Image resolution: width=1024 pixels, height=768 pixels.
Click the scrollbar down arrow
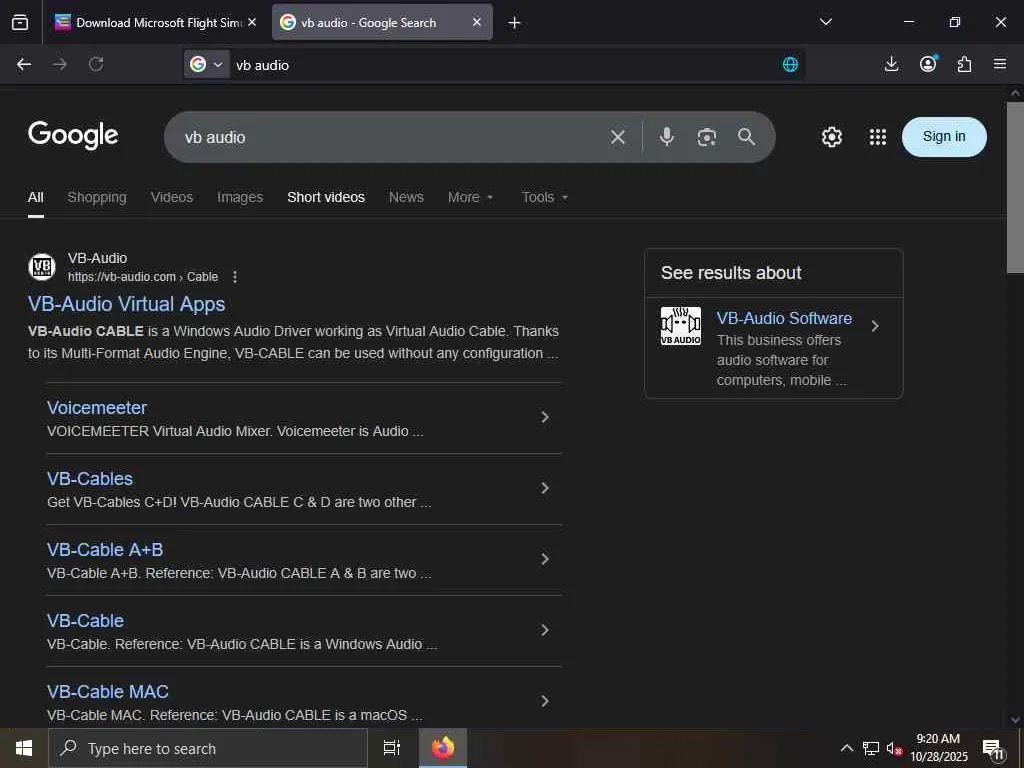pyautogui.click(x=1015, y=720)
